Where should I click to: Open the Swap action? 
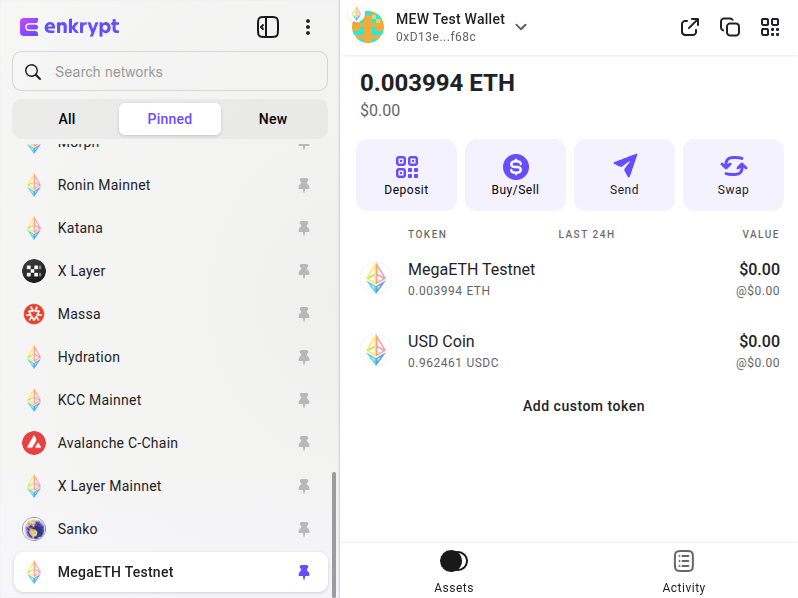click(733, 175)
